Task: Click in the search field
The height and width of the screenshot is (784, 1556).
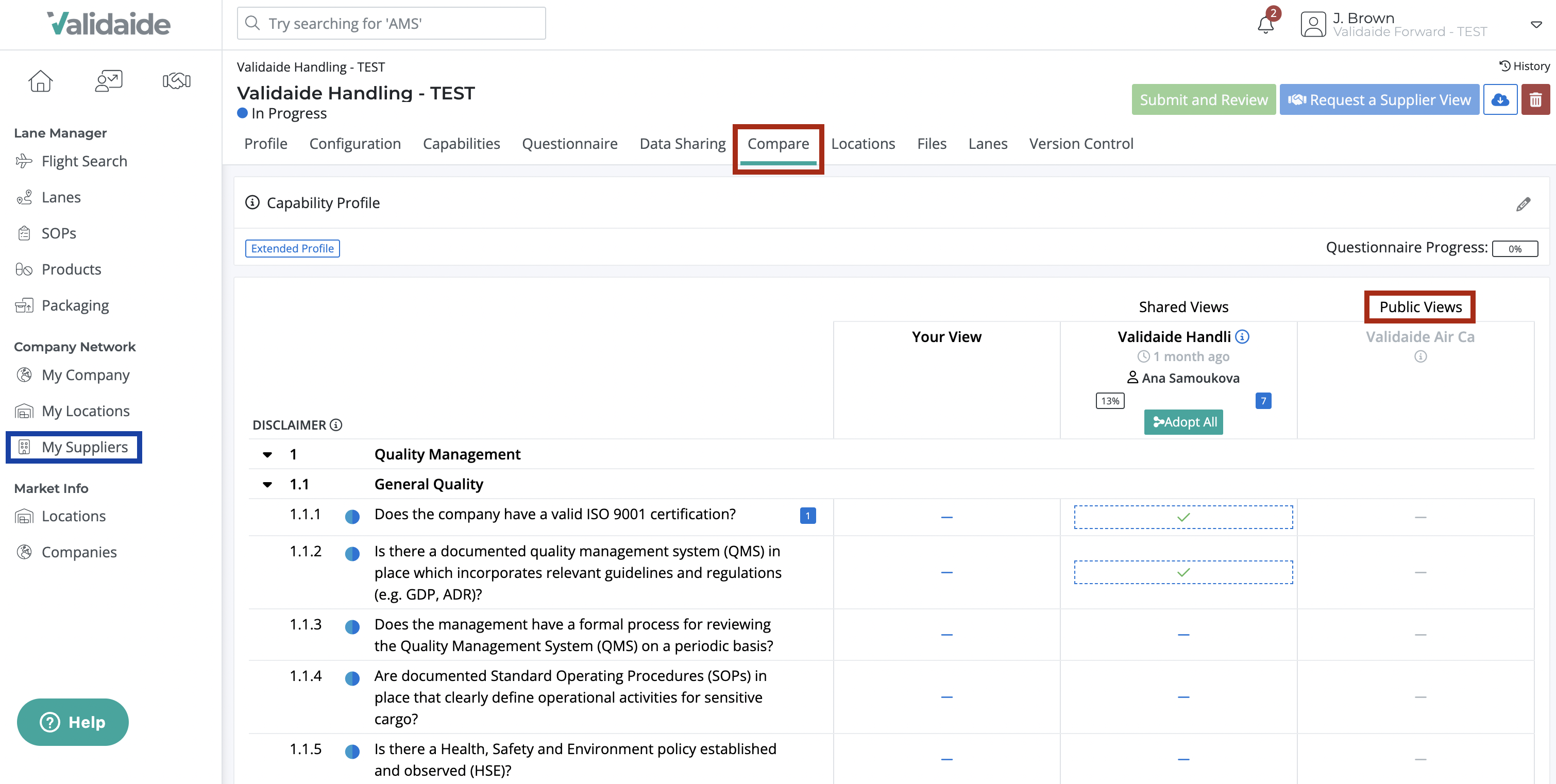Action: click(x=392, y=24)
